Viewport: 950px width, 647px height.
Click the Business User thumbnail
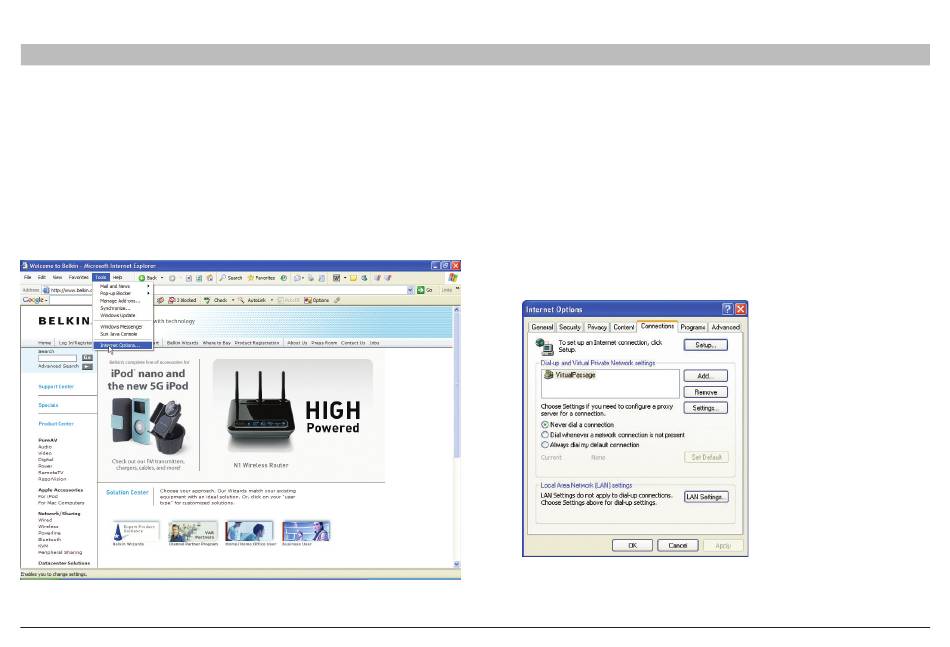305,531
